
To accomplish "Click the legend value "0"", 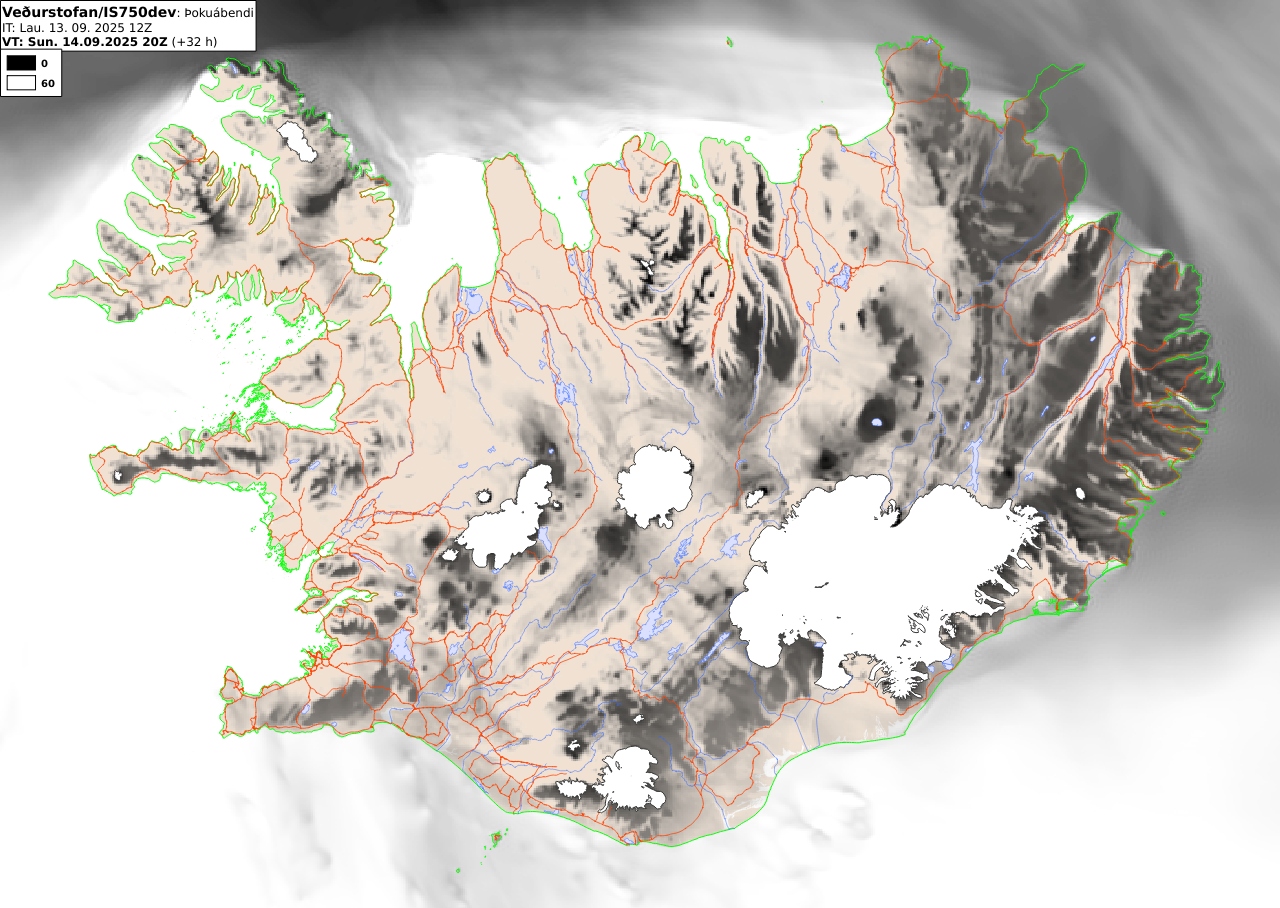I will coord(44,64).
